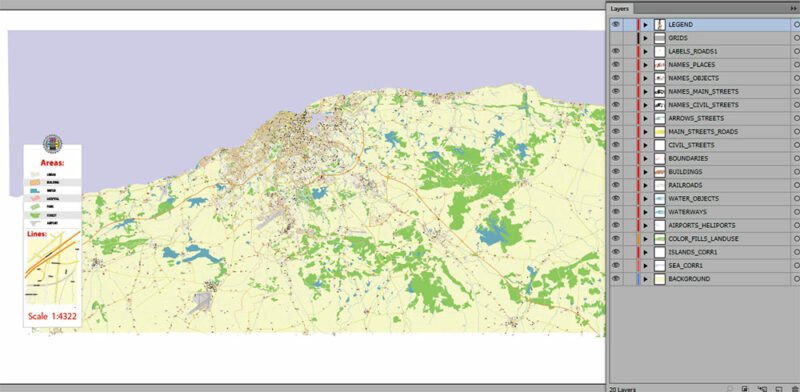The width and height of the screenshot is (800, 392).
Task: Click the LEGEND layer thumbnail
Action: 660,24
